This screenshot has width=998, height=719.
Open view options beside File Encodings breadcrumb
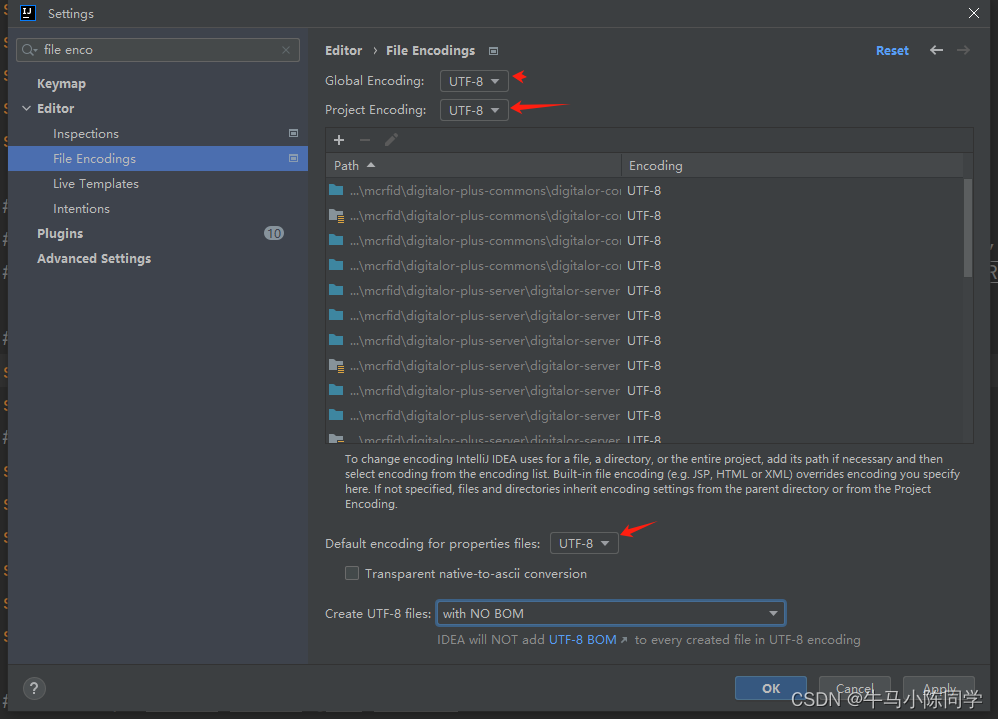[x=493, y=50]
